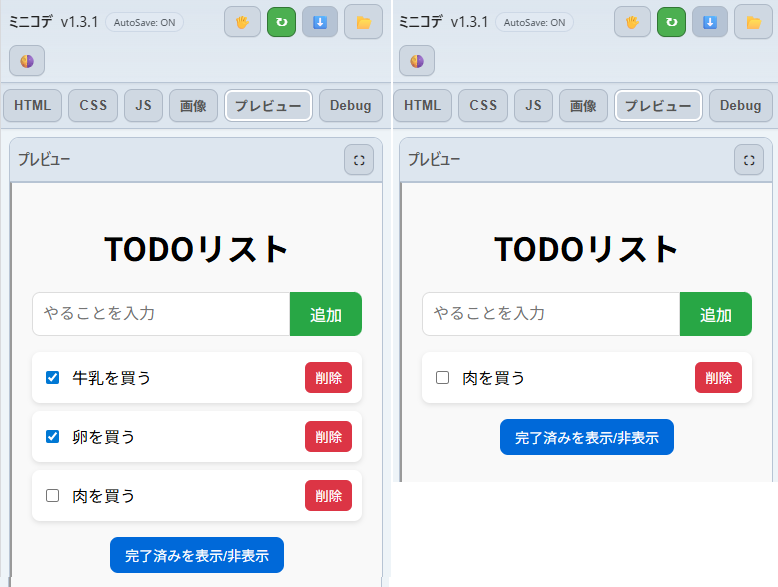Click the hand icon in the right pane

632,21
